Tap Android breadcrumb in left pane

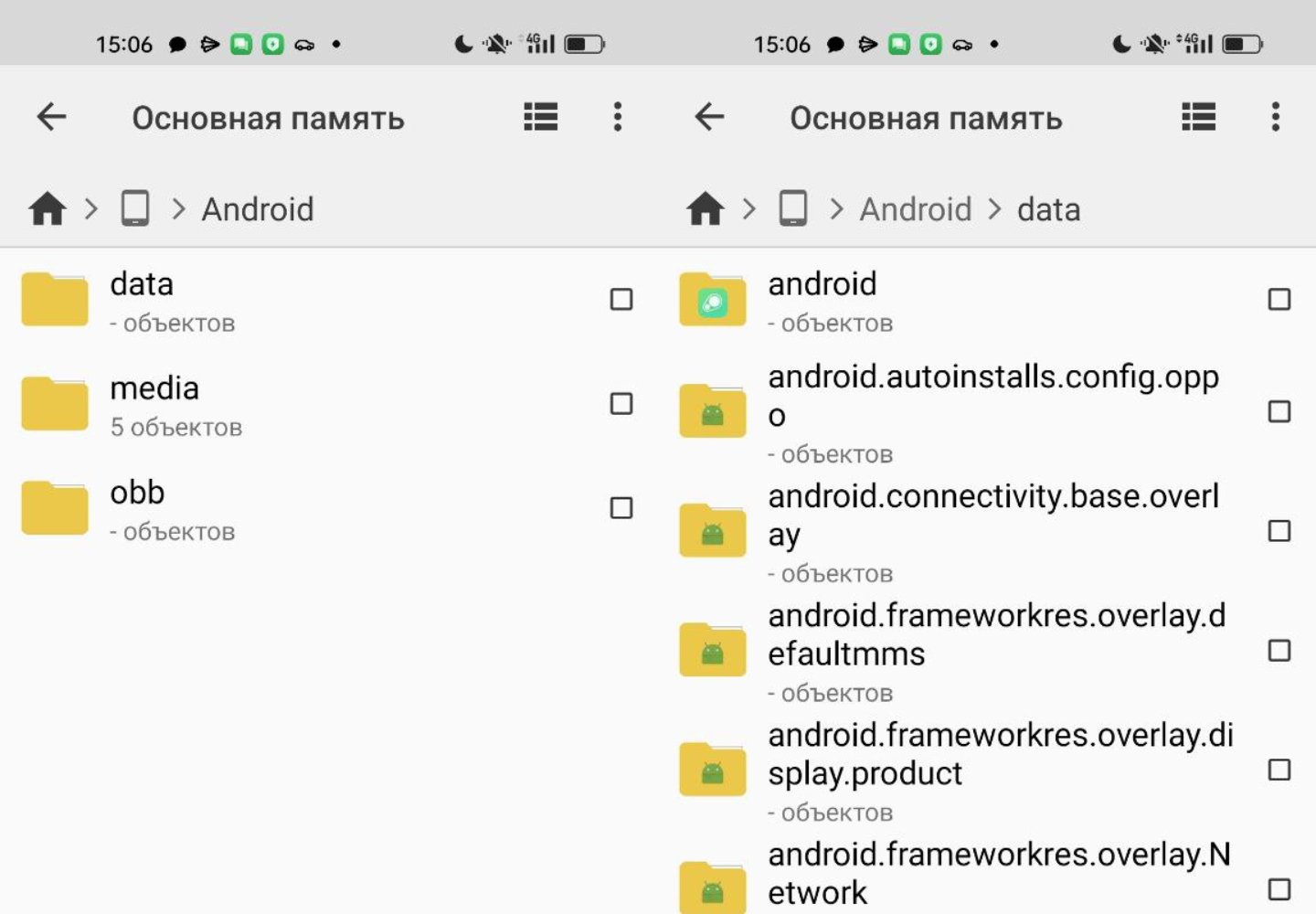pos(258,209)
